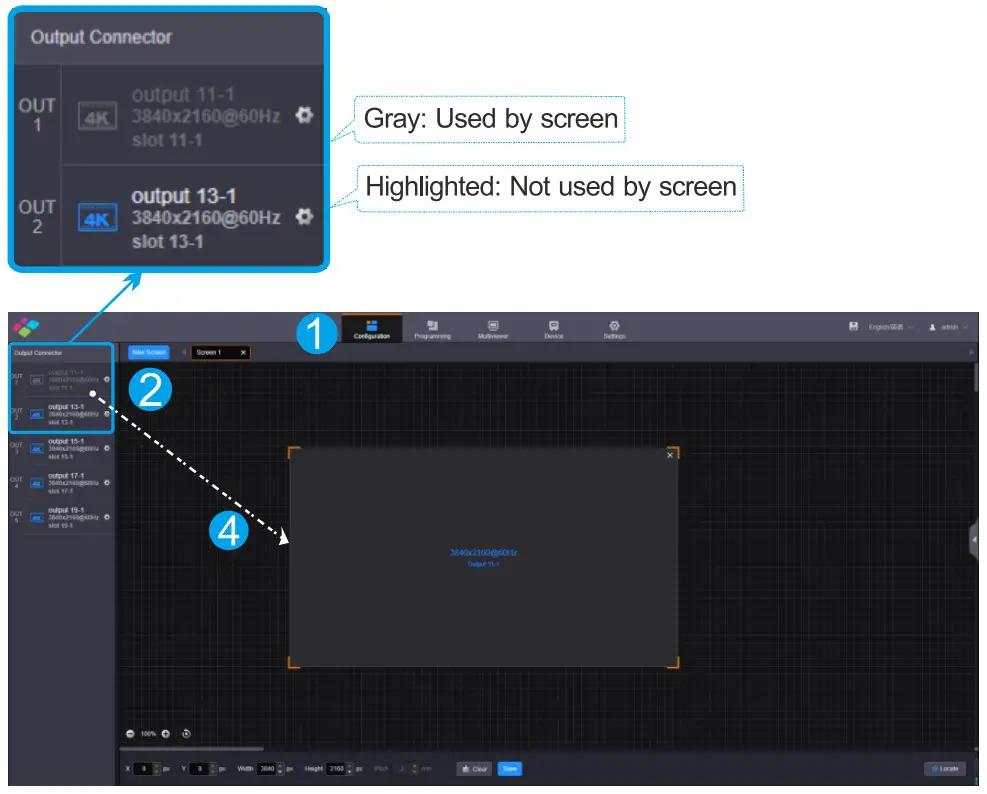Image resolution: width=987 pixels, height=794 pixels.
Task: Click the Width field stepper arrows
Action: pyautogui.click(x=281, y=769)
